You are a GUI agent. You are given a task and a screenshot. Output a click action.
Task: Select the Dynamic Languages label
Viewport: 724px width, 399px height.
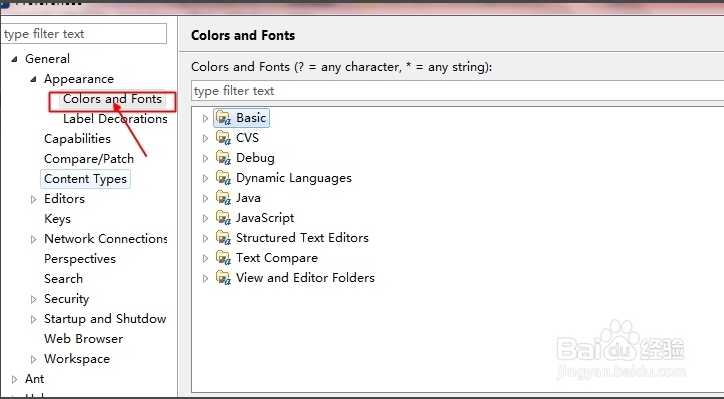[294, 178]
